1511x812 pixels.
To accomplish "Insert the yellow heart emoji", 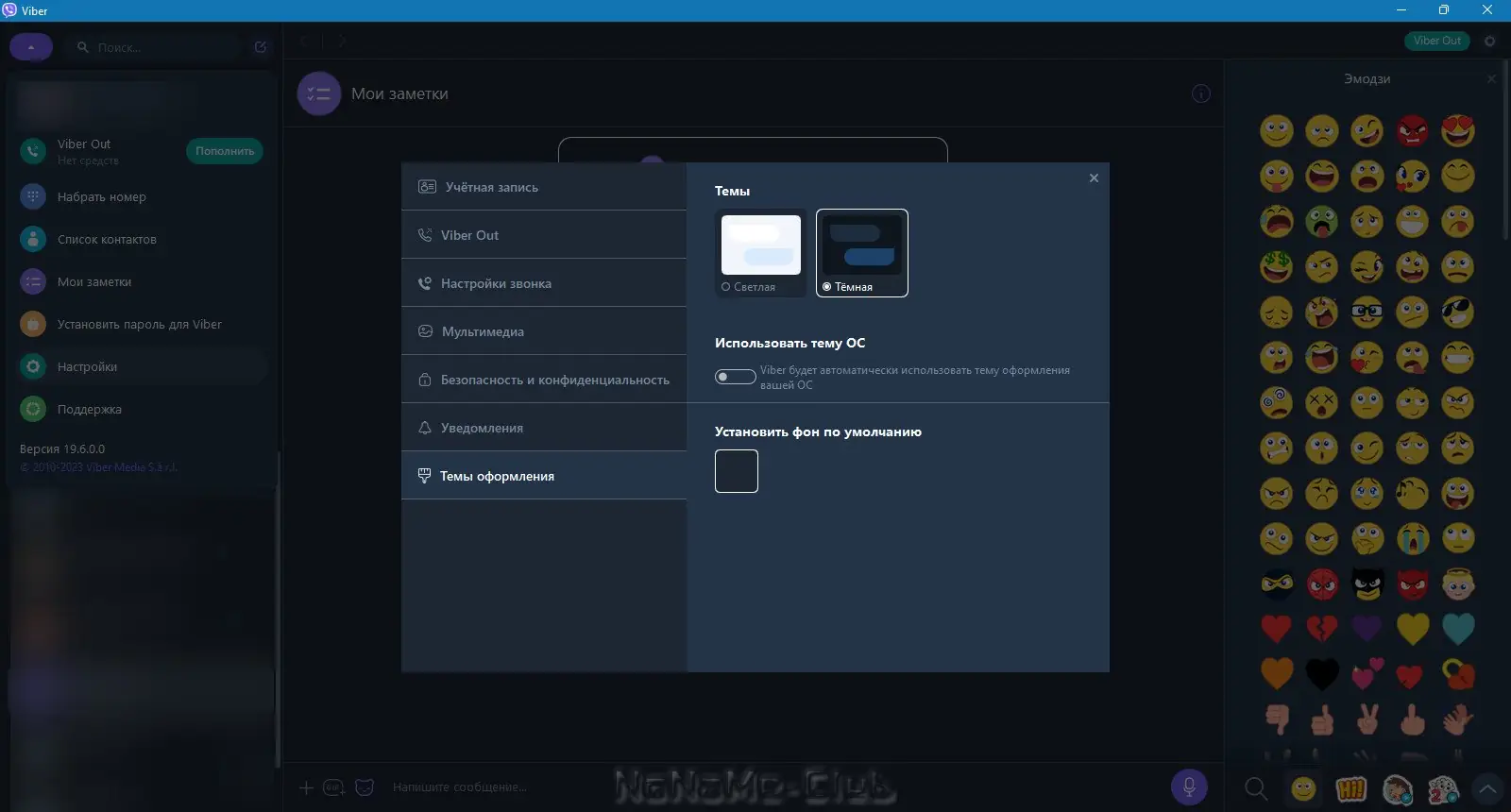I will tap(1413, 629).
